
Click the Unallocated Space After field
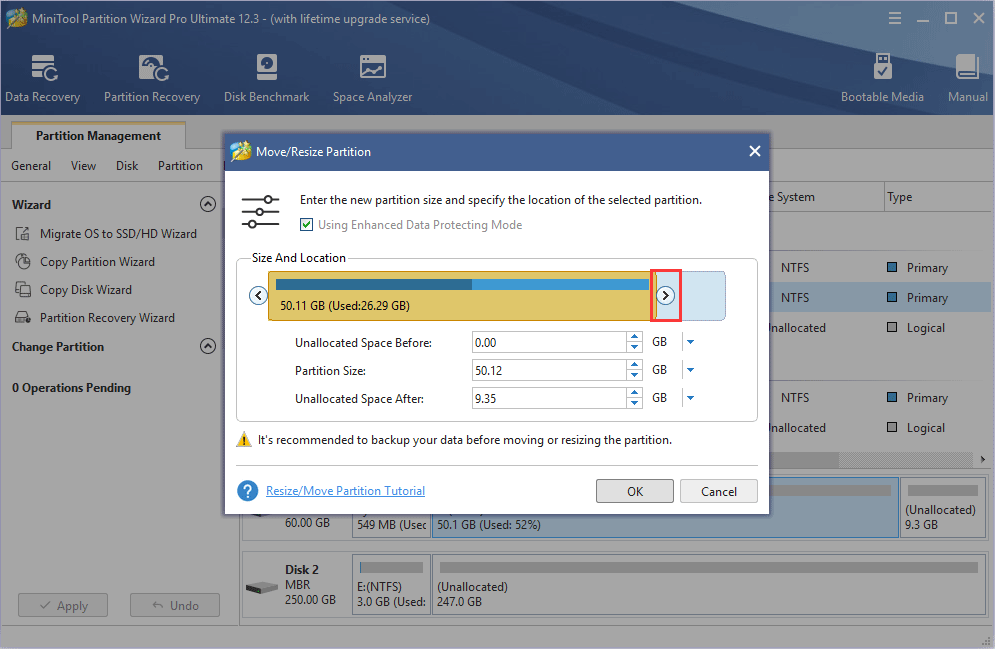549,398
